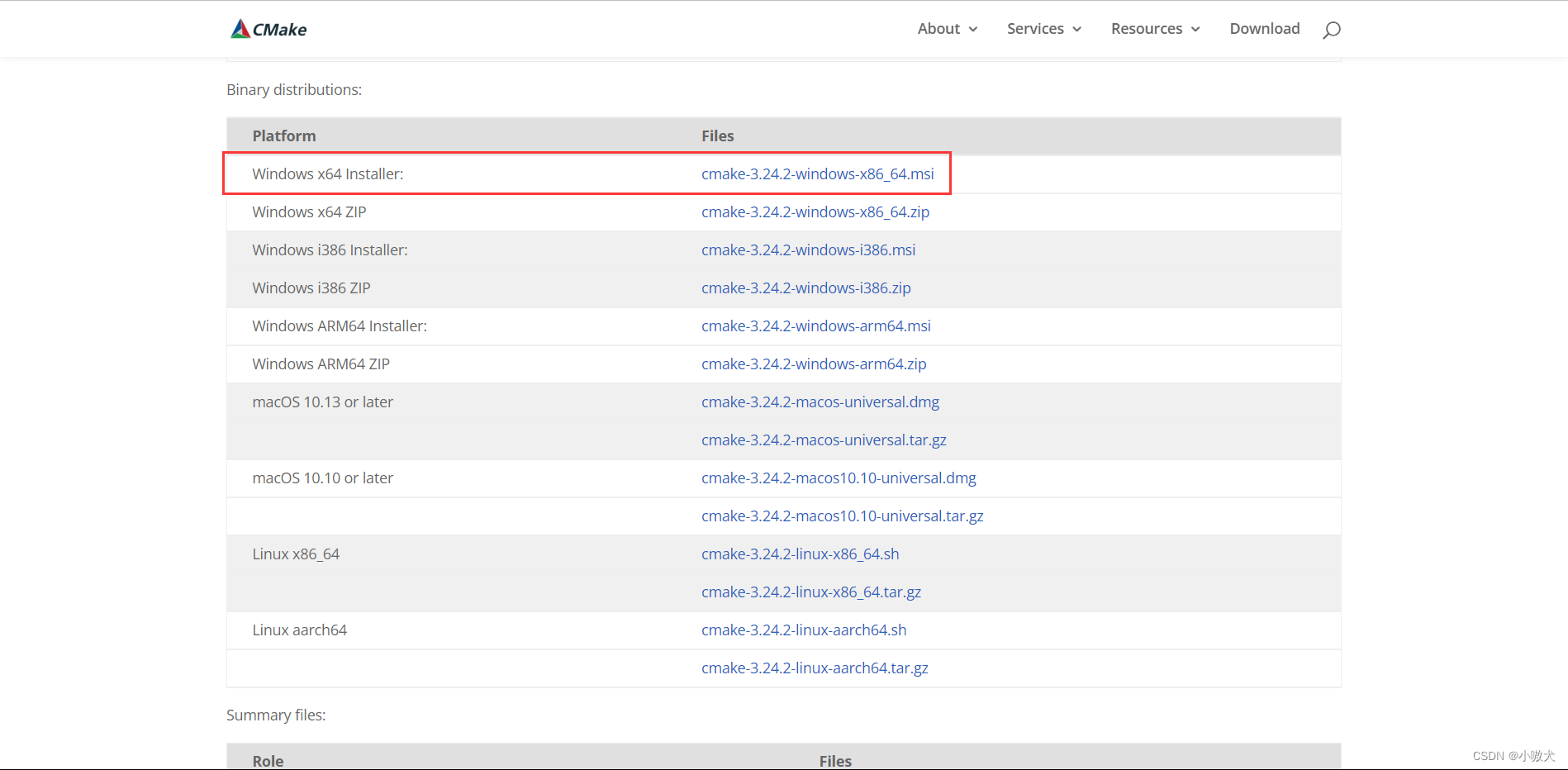Select the 'macOS 10.13 or later' text
The height and width of the screenshot is (770, 1568).
323,402
